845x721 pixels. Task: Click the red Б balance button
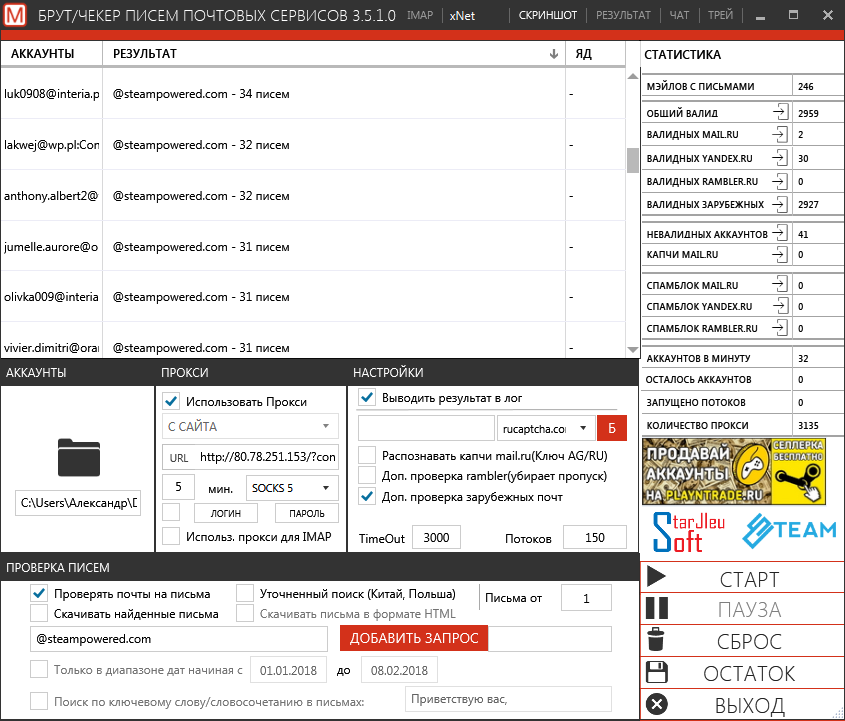pos(610,428)
